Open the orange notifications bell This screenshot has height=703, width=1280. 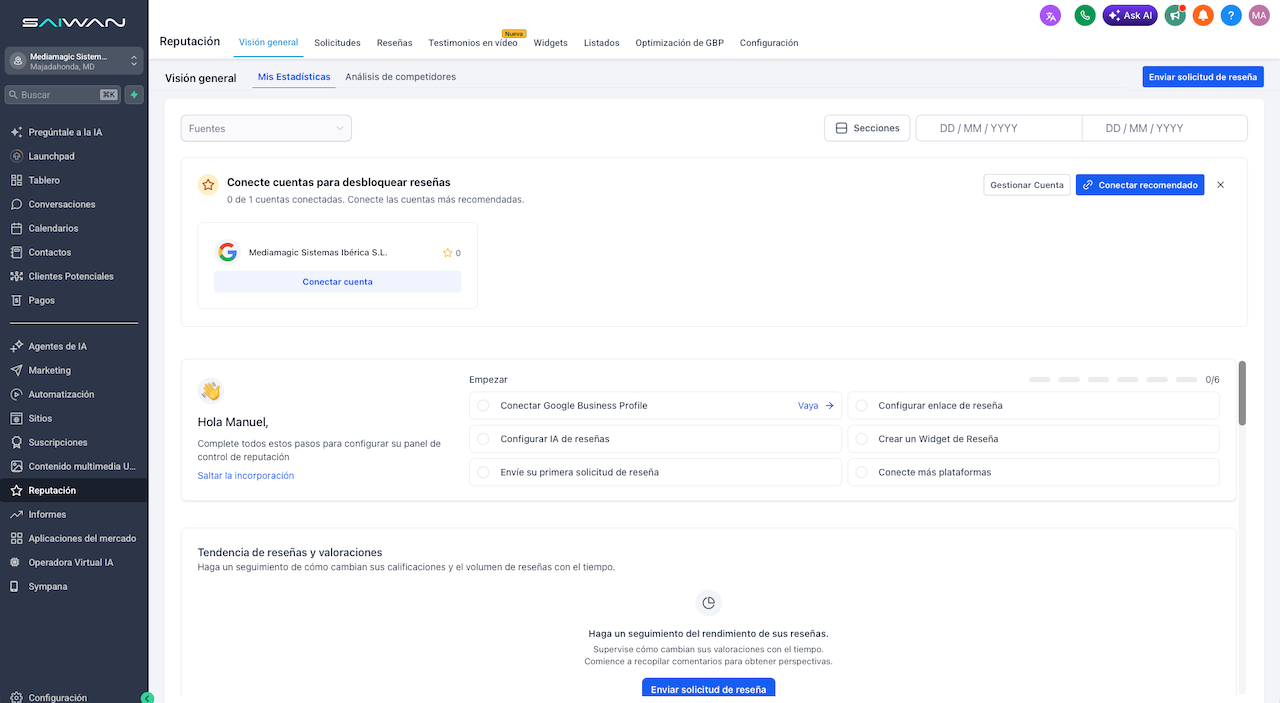(1203, 15)
